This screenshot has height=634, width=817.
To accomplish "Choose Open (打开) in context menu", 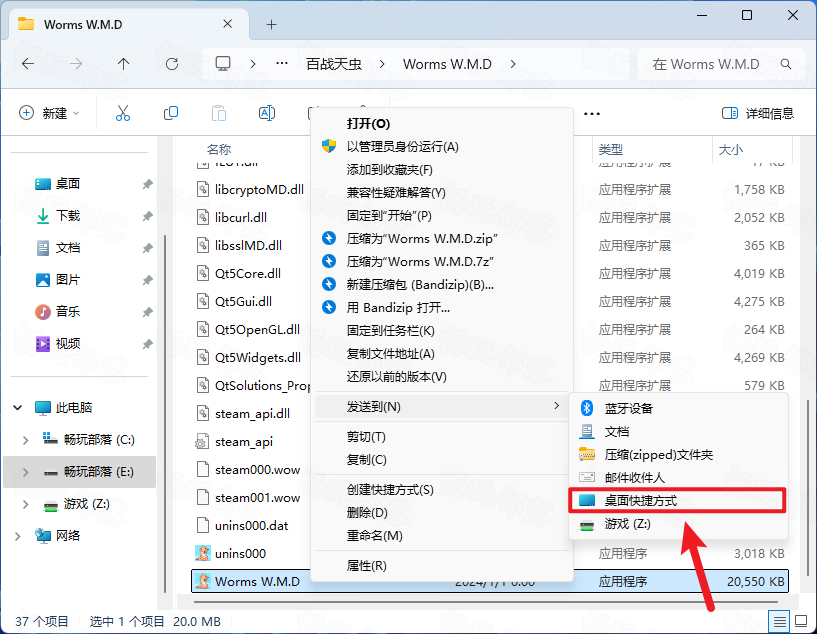I will (442, 123).
